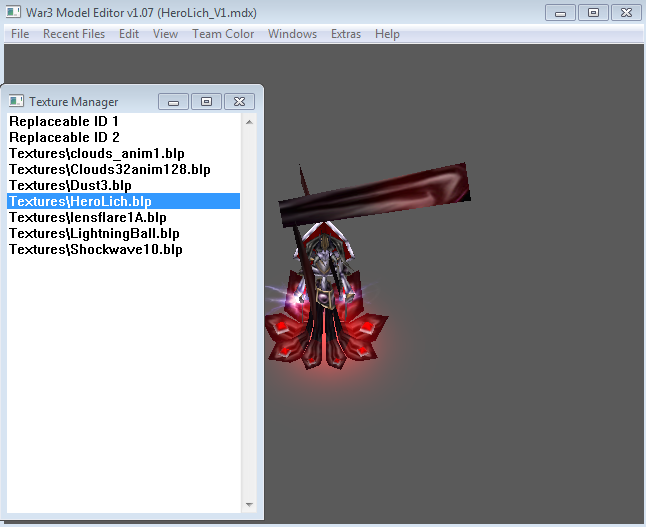The height and width of the screenshot is (527, 646).
Task: Open the Windows menu
Action: click(x=292, y=34)
